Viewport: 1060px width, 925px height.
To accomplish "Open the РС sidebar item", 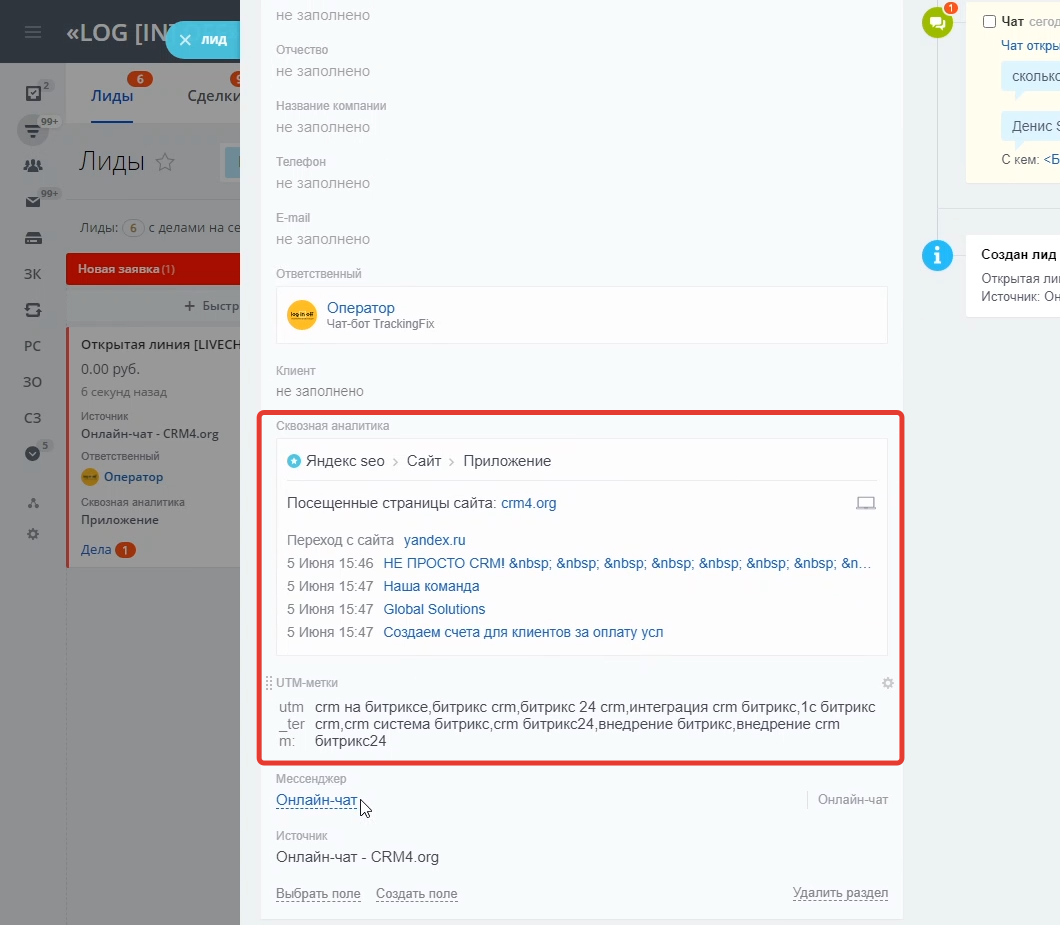I will 32,346.
